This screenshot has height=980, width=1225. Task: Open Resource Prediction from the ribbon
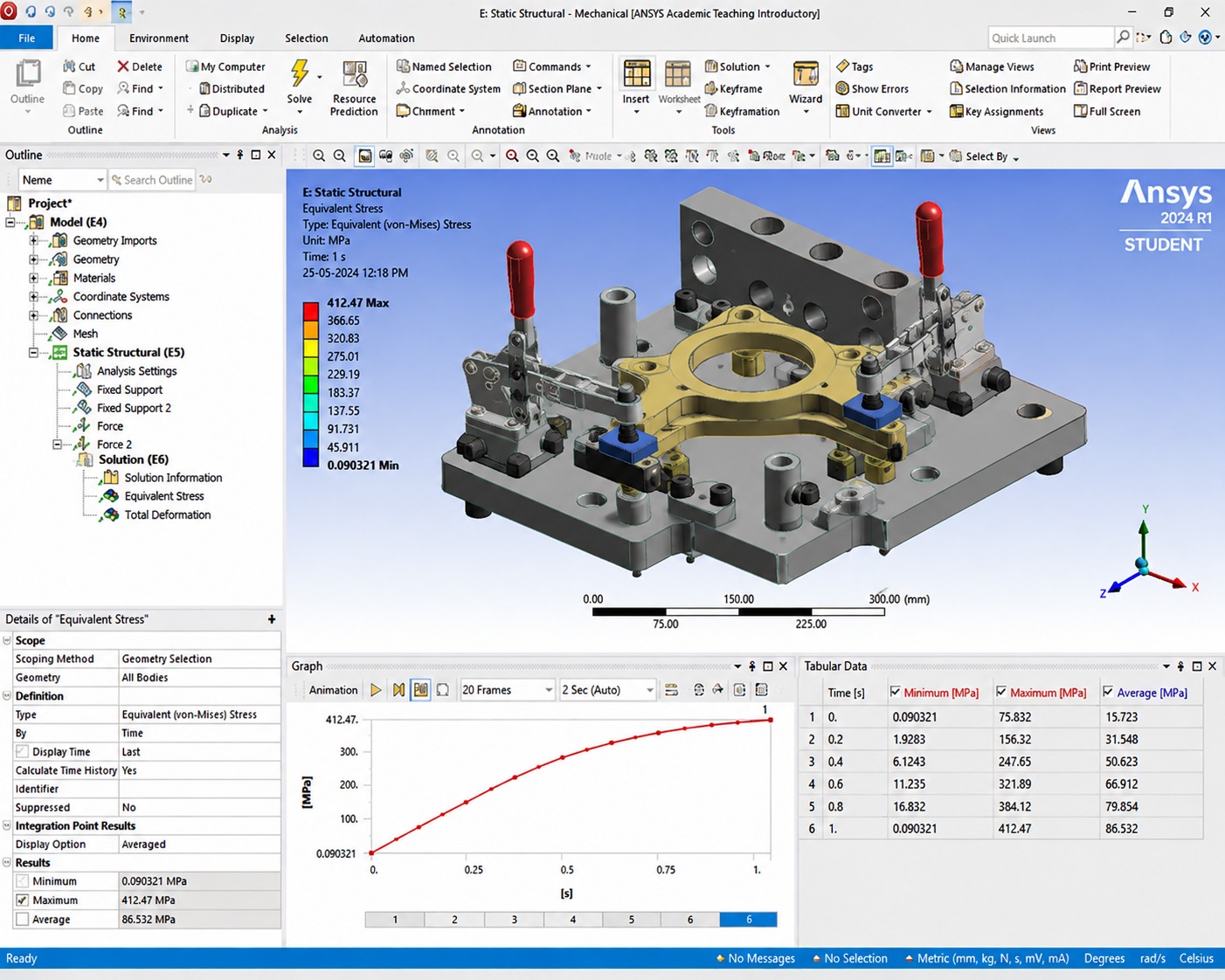[x=354, y=88]
